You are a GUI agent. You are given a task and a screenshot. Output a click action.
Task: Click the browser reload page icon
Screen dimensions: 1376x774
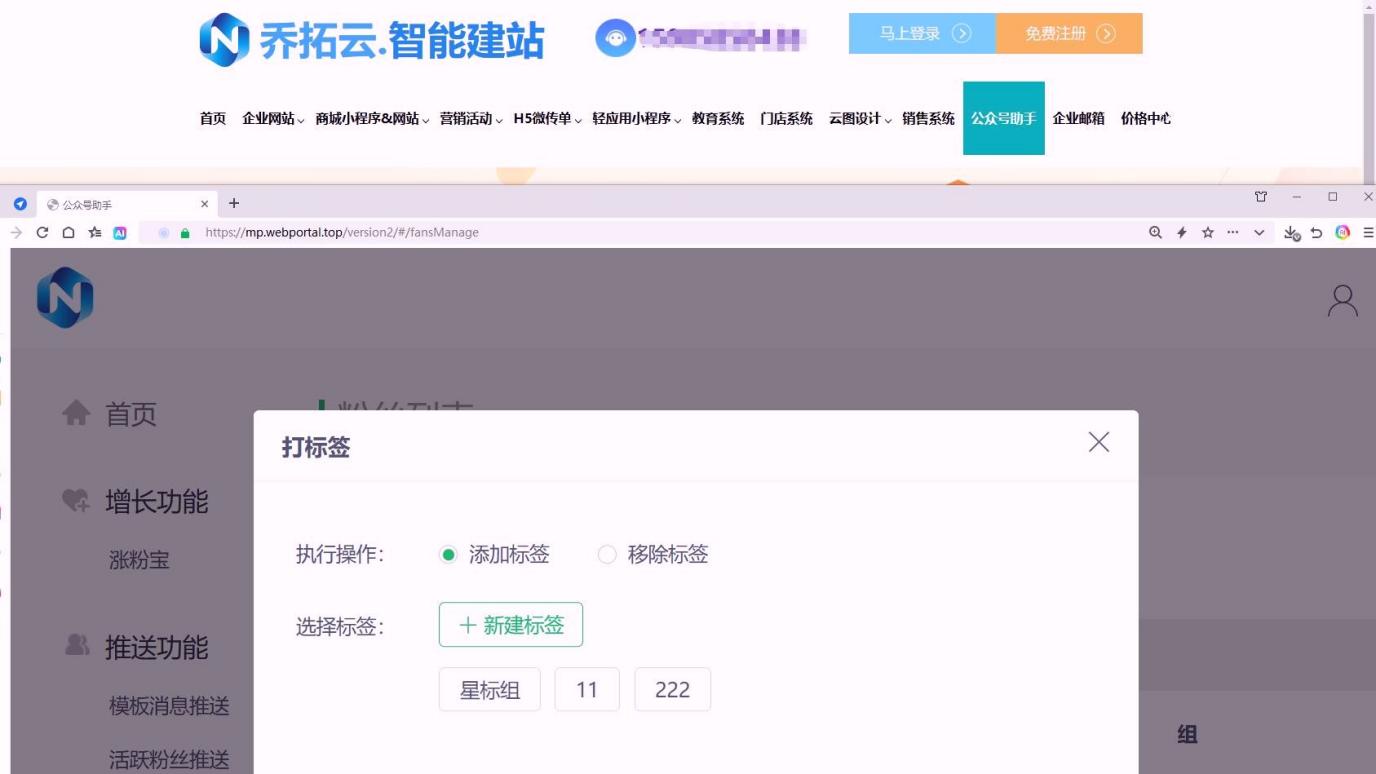tap(42, 232)
